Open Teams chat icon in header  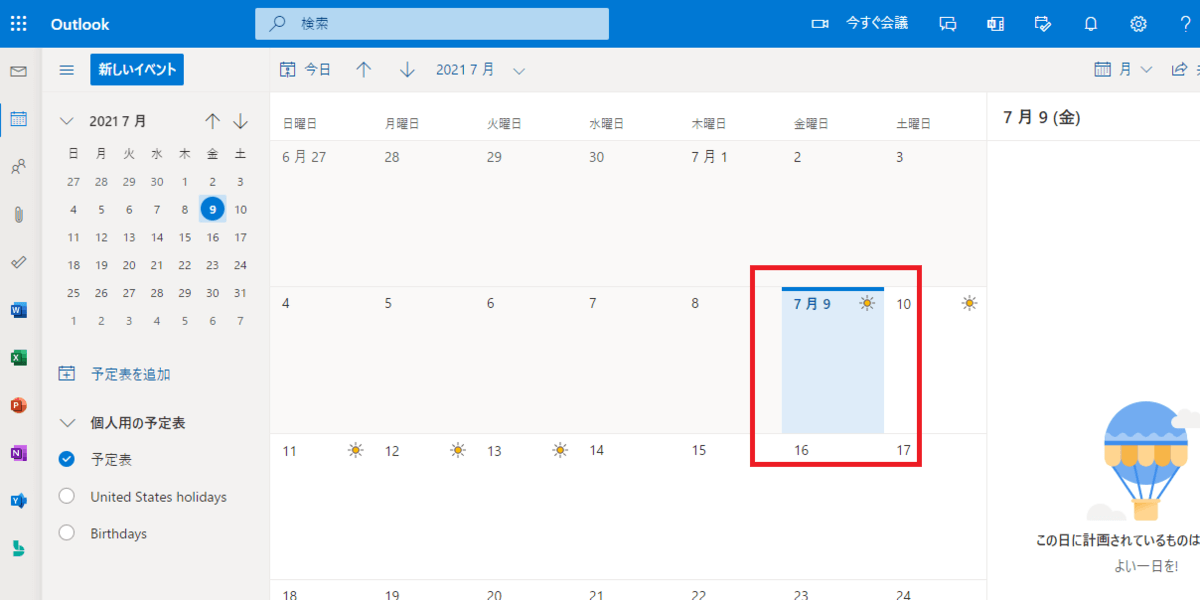tap(948, 24)
